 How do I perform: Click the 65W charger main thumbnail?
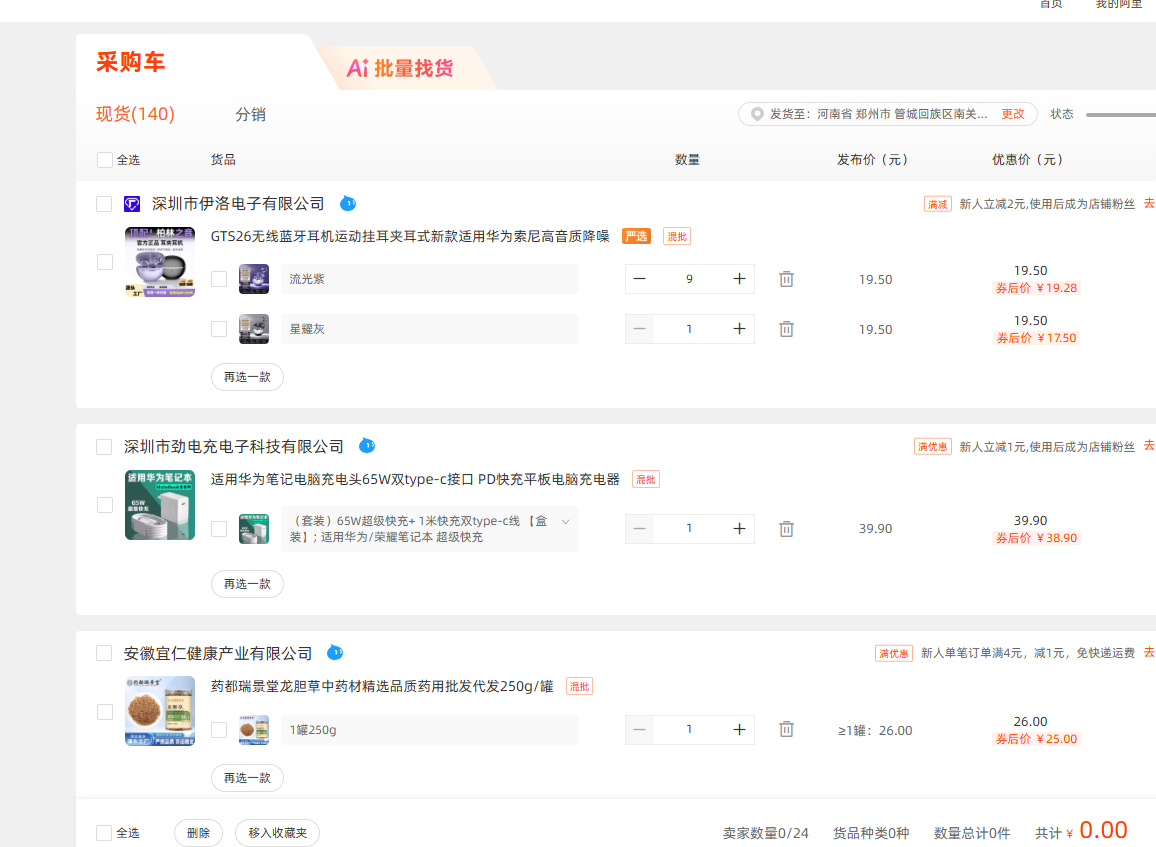pyautogui.click(x=160, y=505)
